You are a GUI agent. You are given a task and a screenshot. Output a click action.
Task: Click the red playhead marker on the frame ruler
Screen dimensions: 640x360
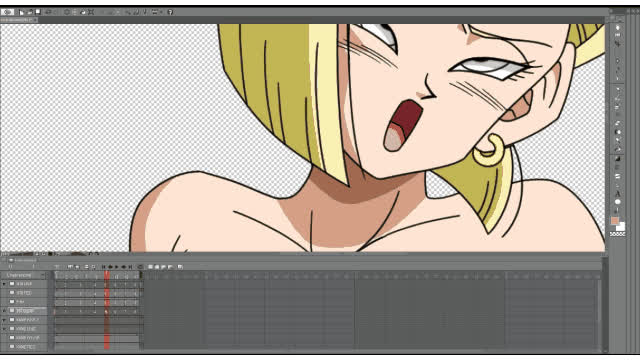point(107,276)
